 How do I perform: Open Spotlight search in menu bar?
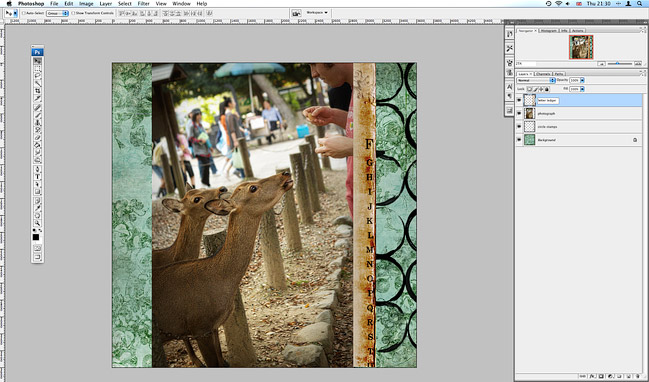point(639,4)
